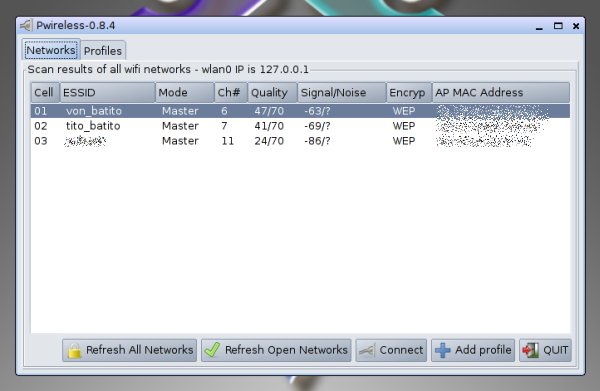
Task: Click cell number 02
Action: (41, 126)
